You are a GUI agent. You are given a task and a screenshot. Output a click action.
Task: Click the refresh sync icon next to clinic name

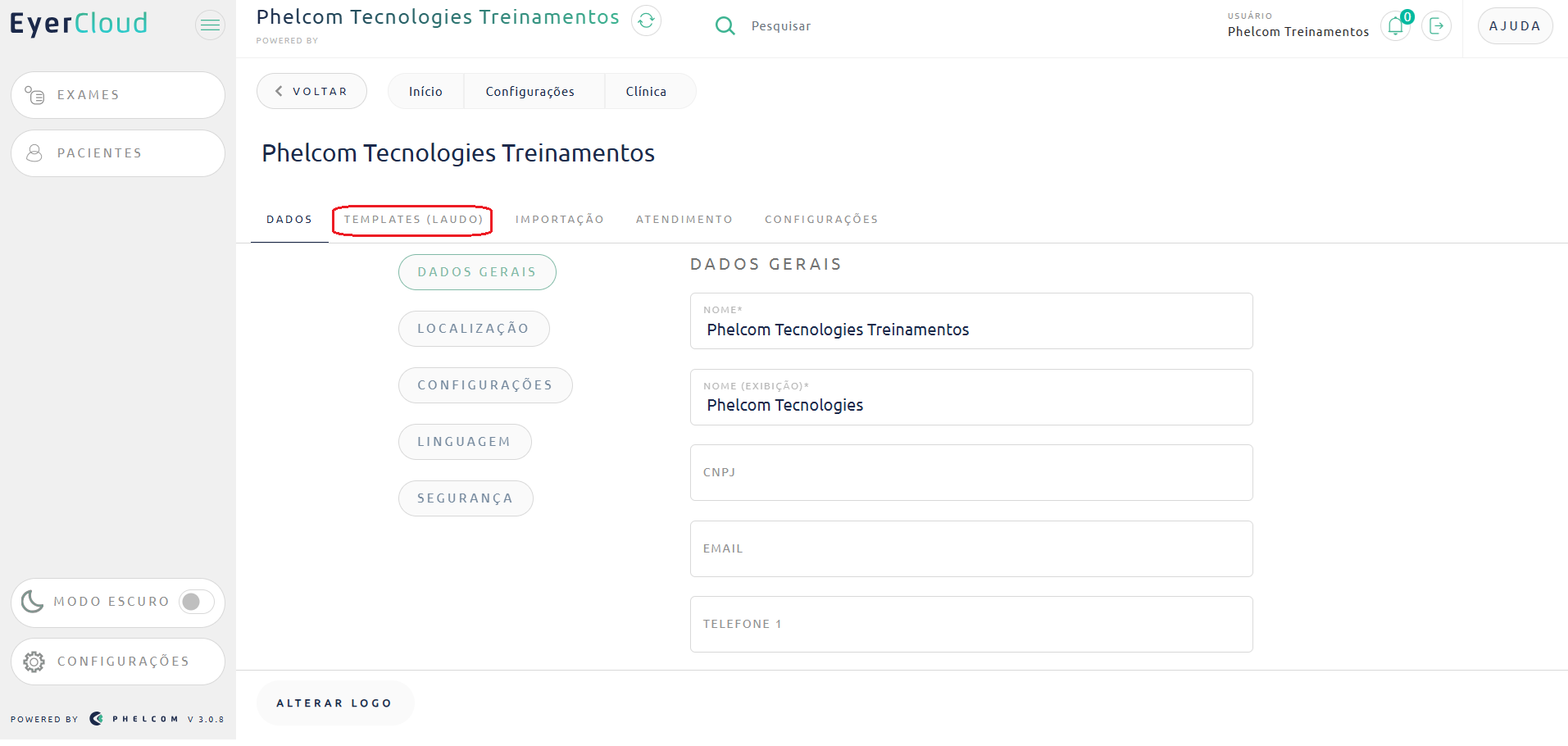click(646, 20)
